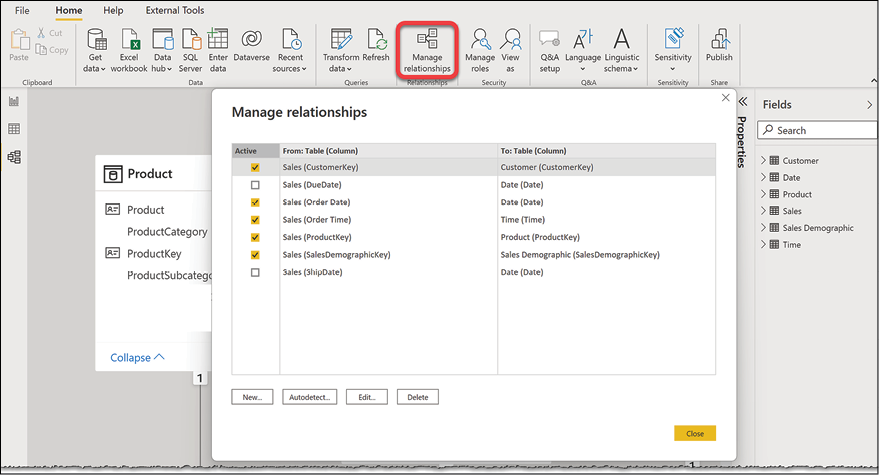Expand the Sales table in Fields
This screenshot has height=475, width=879.
tap(763, 211)
